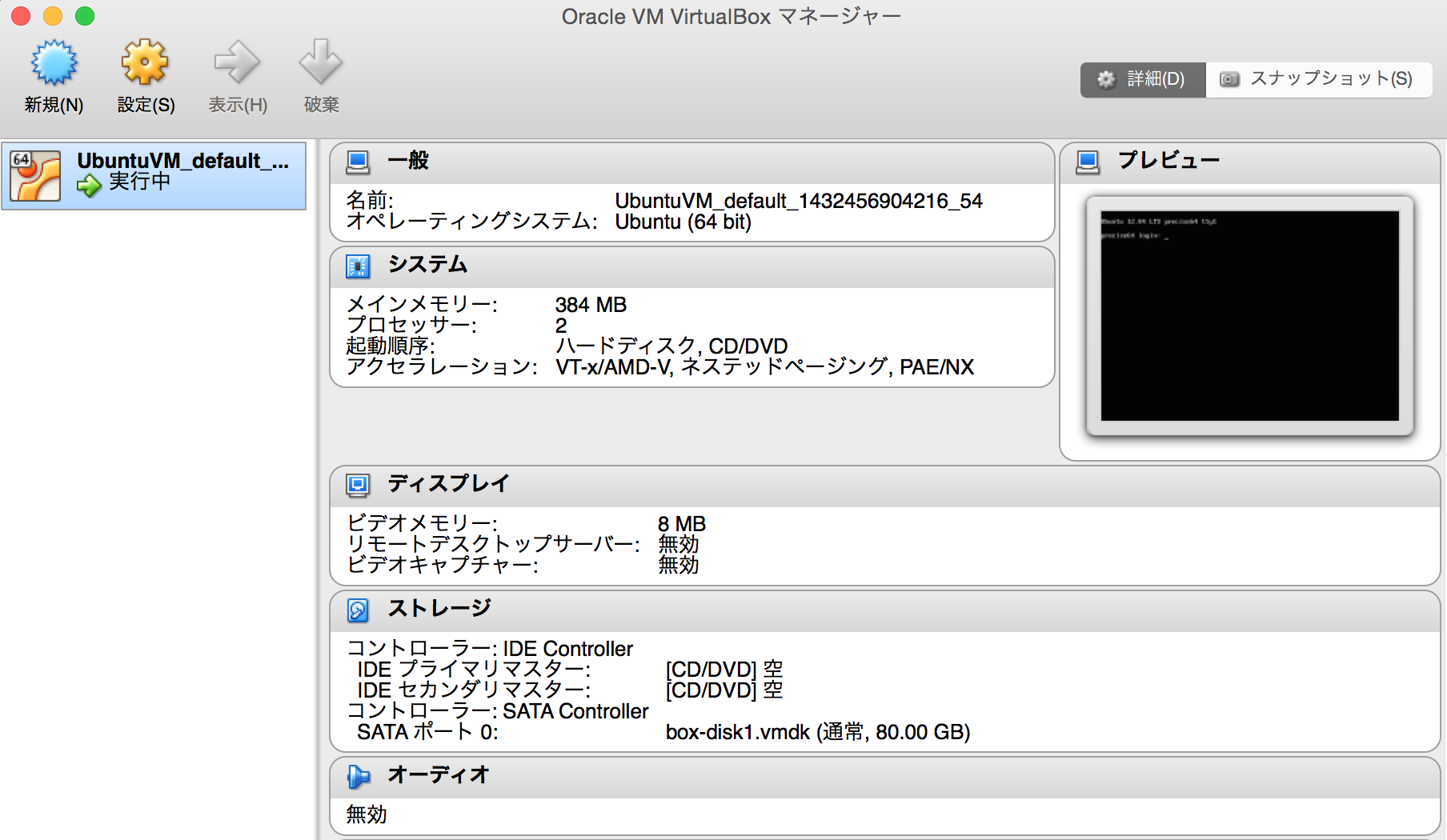Click the 破棄 toolbar label
This screenshot has height=840, width=1447.
[322, 105]
